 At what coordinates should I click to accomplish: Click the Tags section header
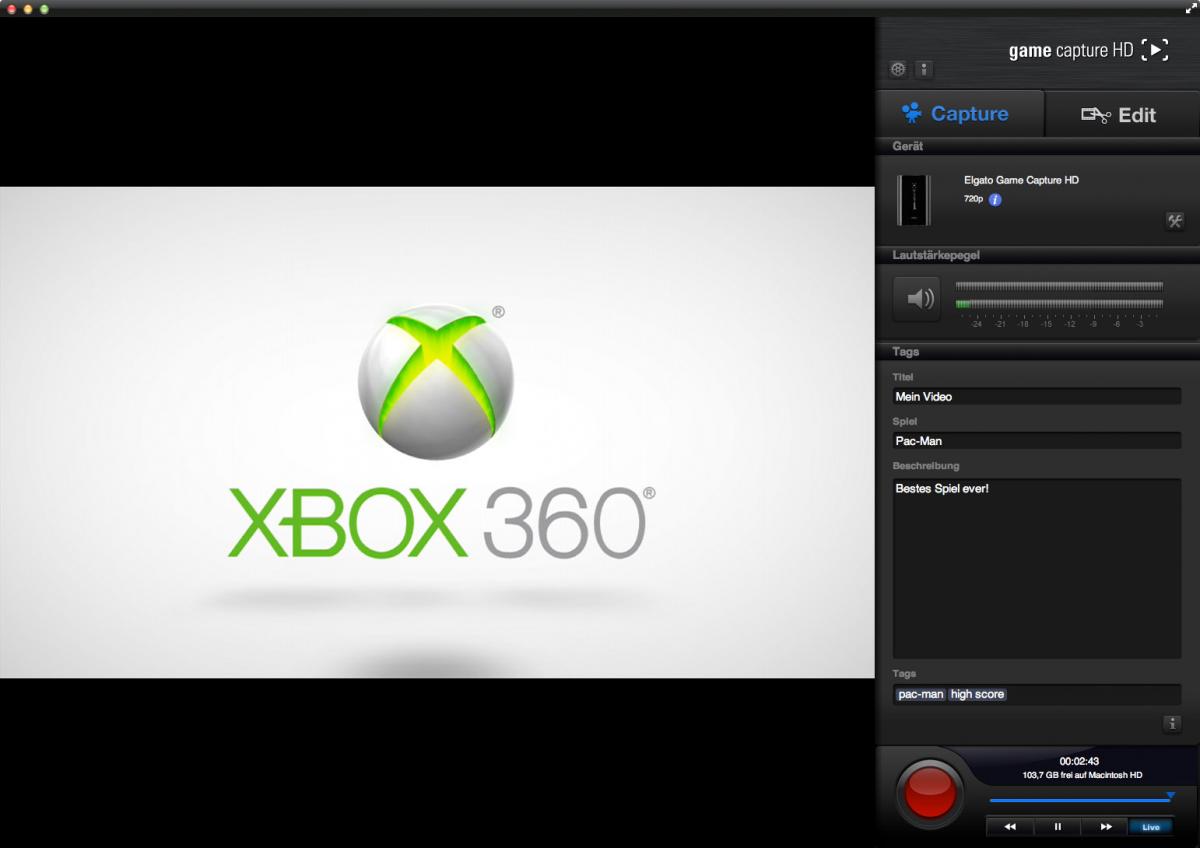pos(1037,352)
